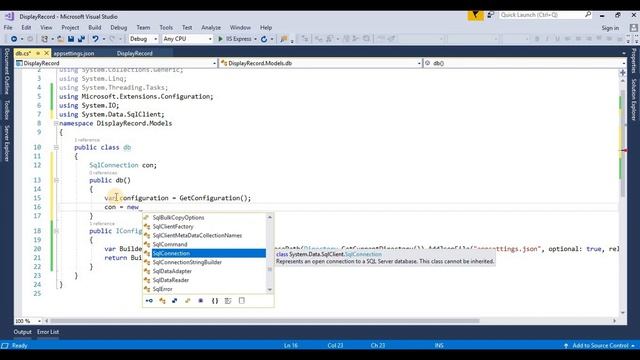Click the Save db.cs toolbar icon
This screenshot has height=360, width=640.
71,39
